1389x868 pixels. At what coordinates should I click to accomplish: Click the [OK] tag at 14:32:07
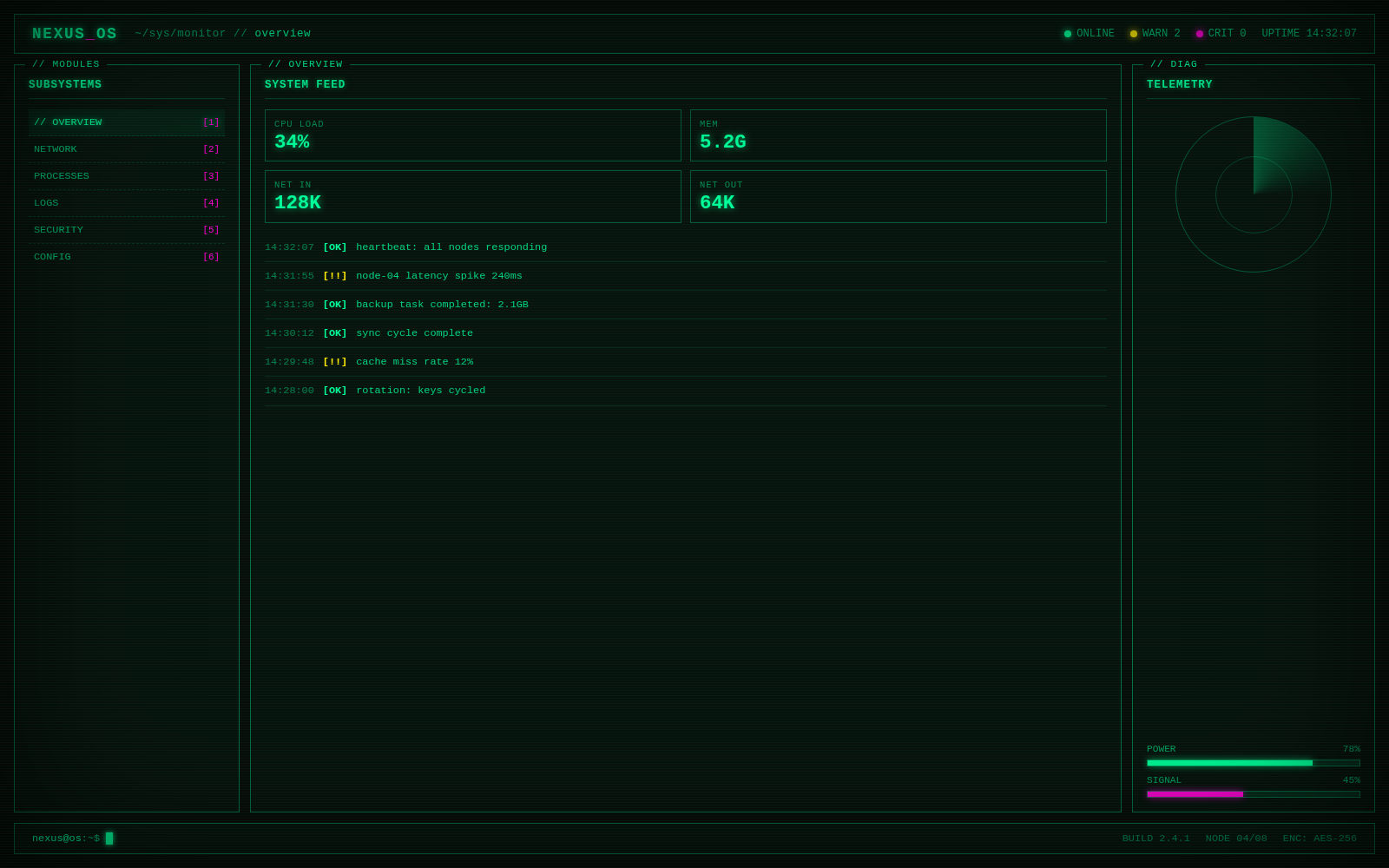(x=335, y=247)
